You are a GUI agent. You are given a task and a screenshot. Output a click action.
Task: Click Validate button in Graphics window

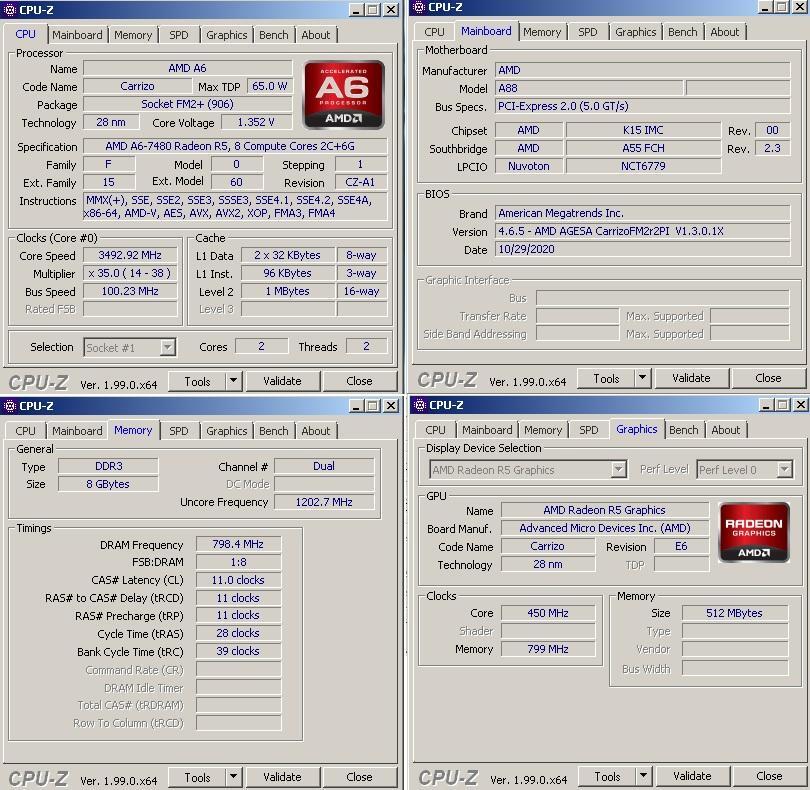click(x=692, y=776)
